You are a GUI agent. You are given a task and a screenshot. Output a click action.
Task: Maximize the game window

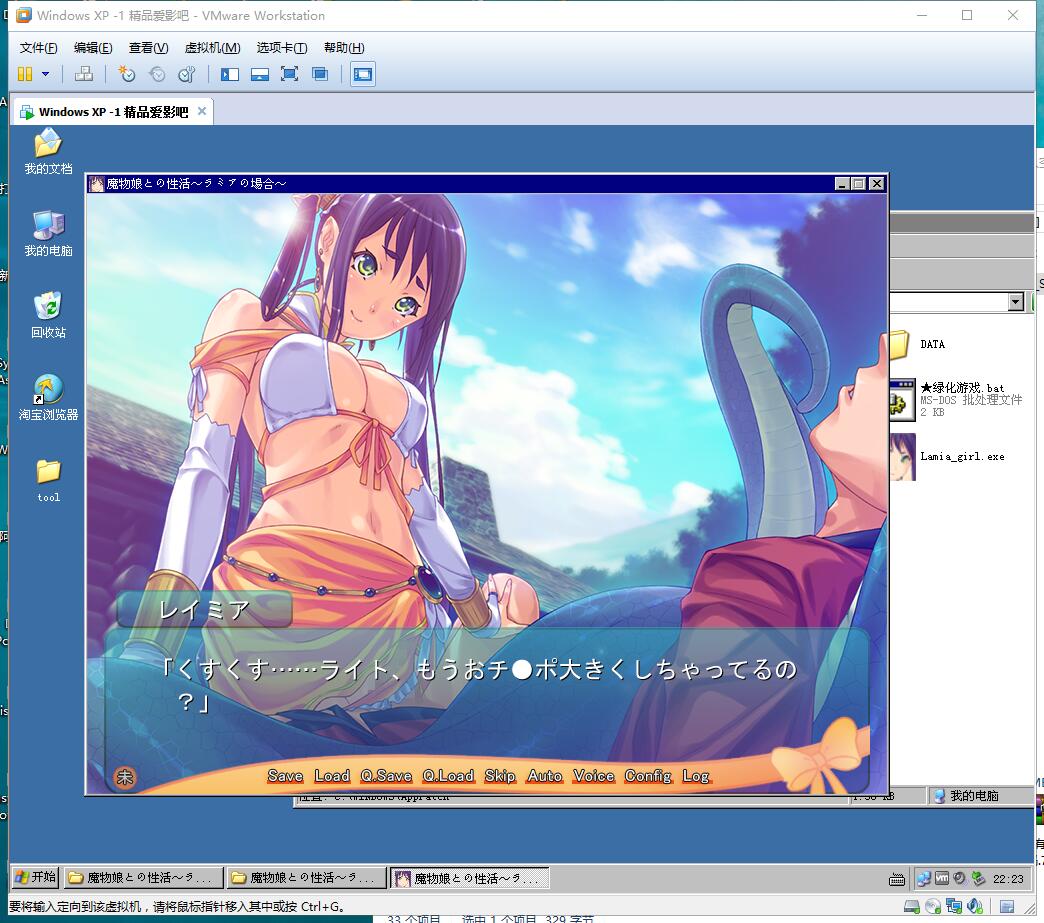(x=859, y=183)
